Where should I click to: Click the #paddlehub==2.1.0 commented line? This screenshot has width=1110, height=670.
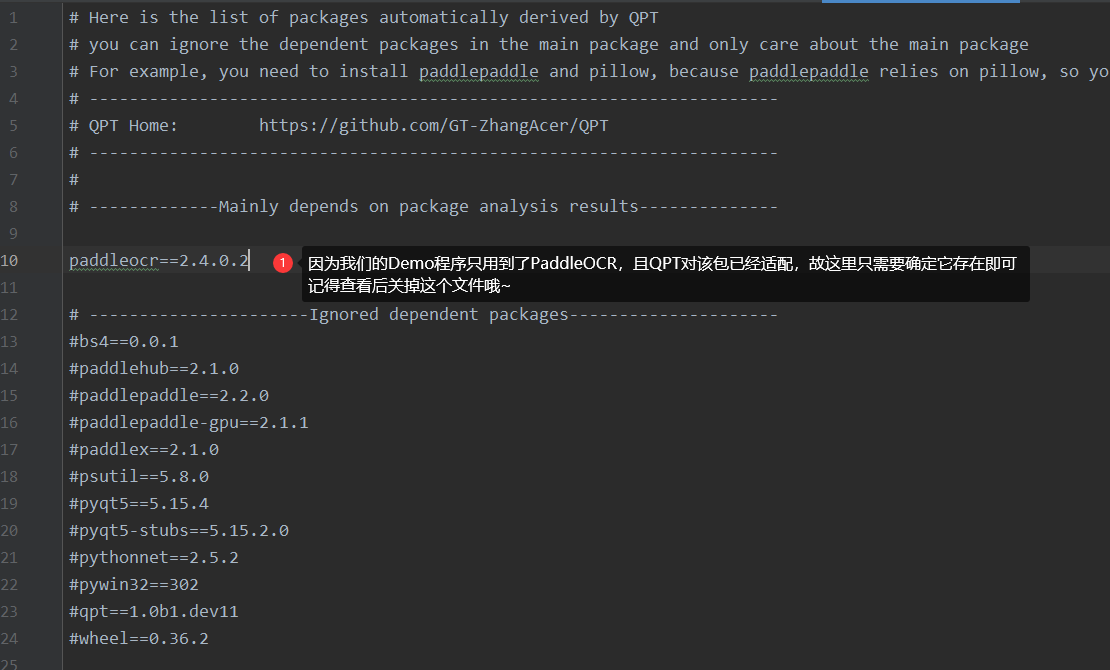(153, 368)
